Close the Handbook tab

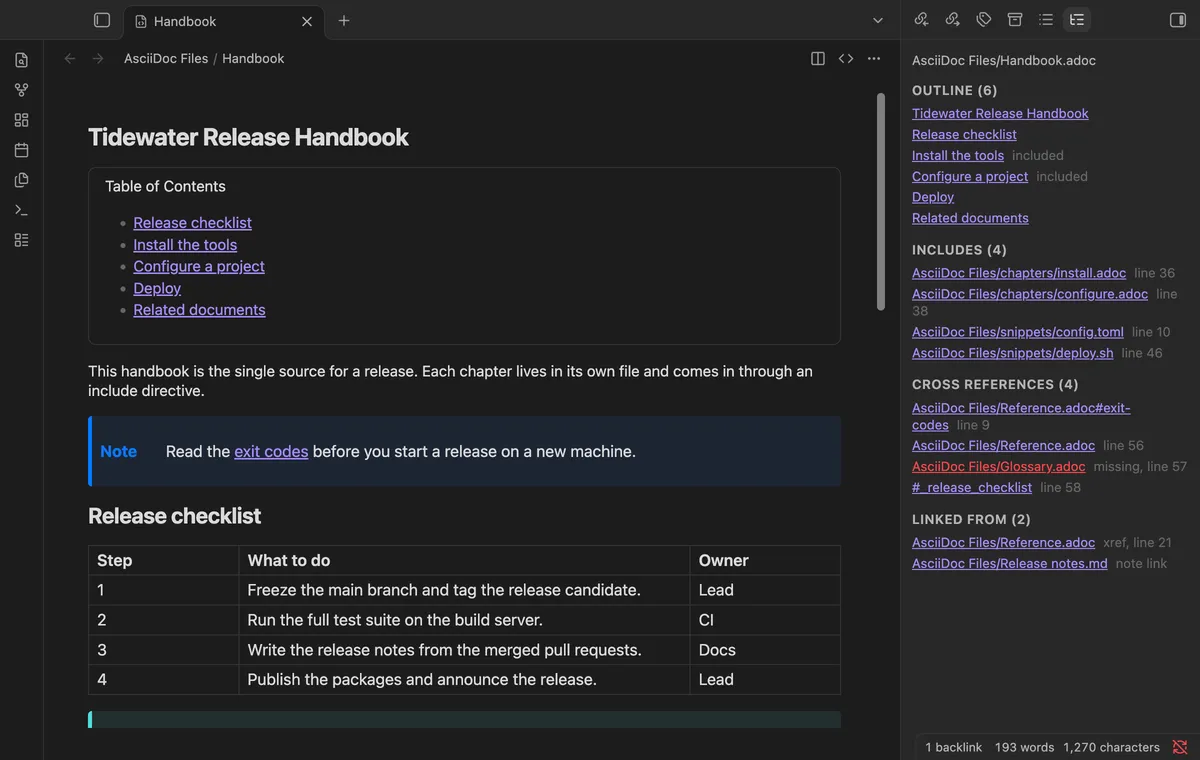(x=307, y=21)
